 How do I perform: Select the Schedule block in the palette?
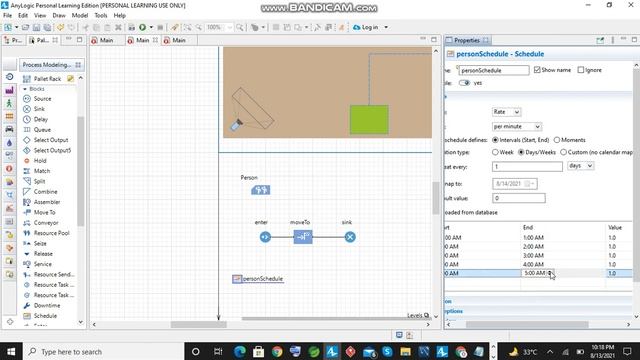(40, 316)
